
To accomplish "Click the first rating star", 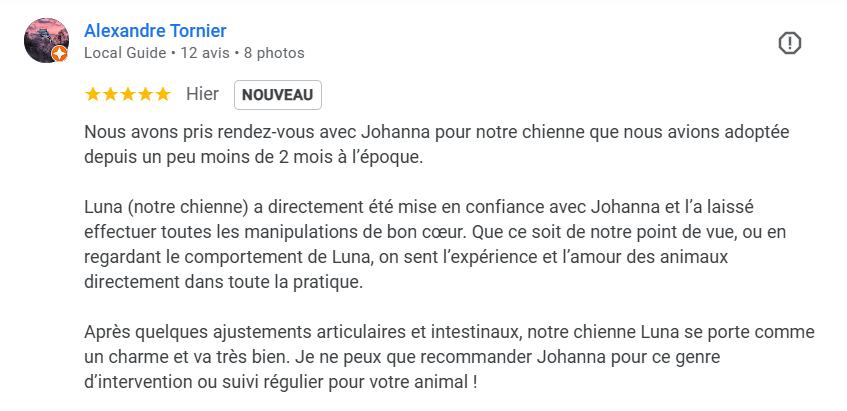I will 93,95.
